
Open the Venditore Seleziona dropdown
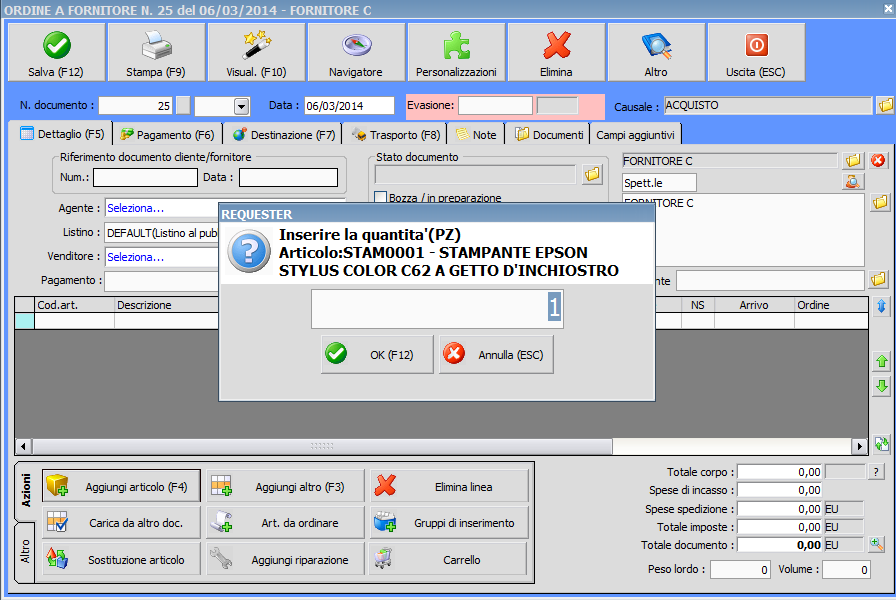click(x=163, y=257)
